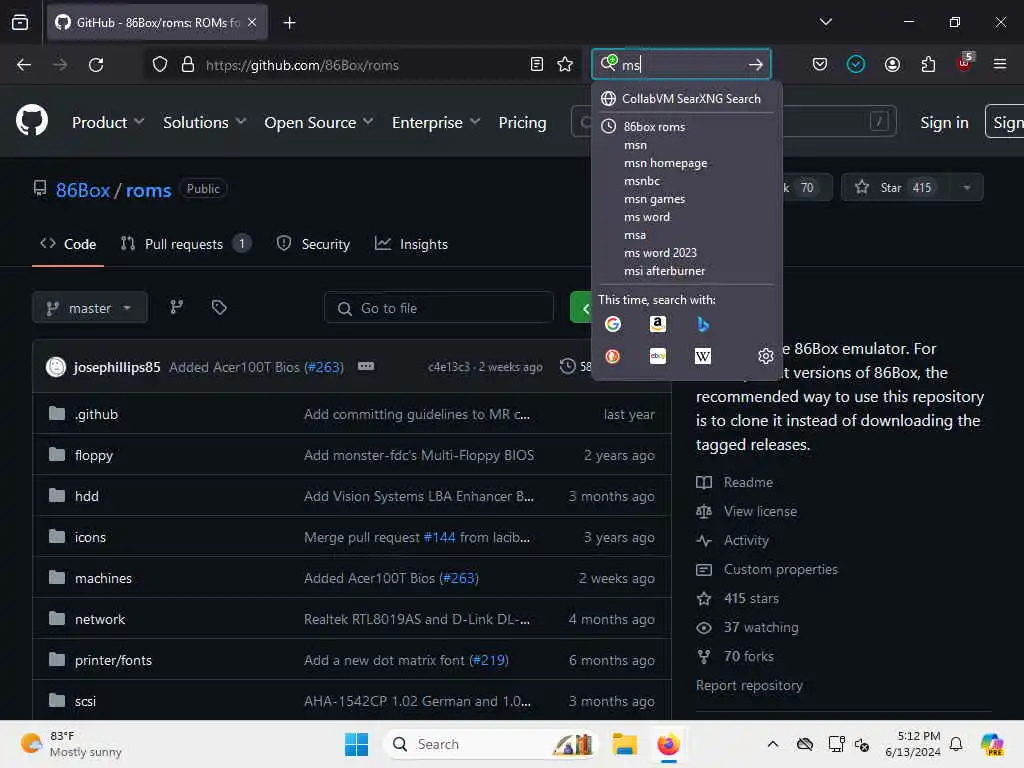Open search settings gear icon

click(x=765, y=356)
